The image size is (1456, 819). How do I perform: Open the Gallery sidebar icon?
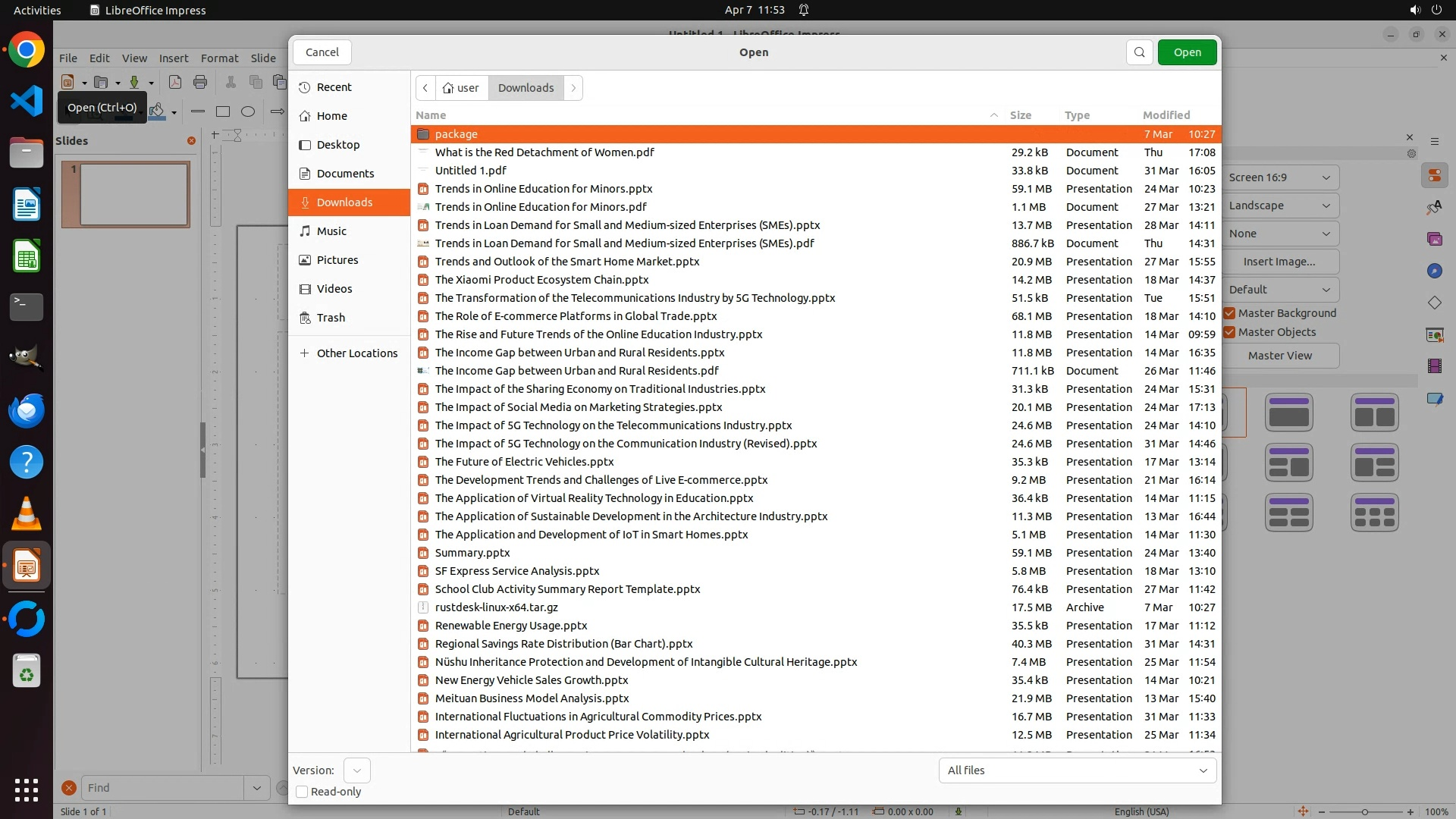coord(1434,239)
